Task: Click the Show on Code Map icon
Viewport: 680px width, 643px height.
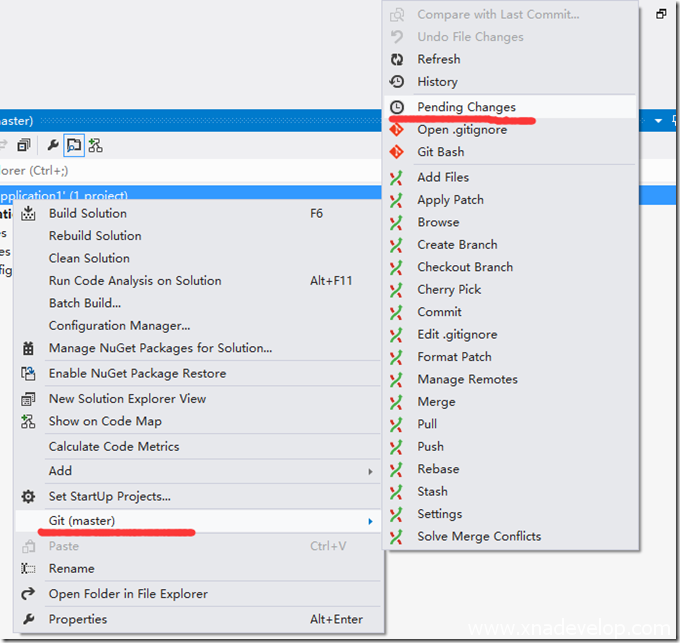Action: point(29,422)
